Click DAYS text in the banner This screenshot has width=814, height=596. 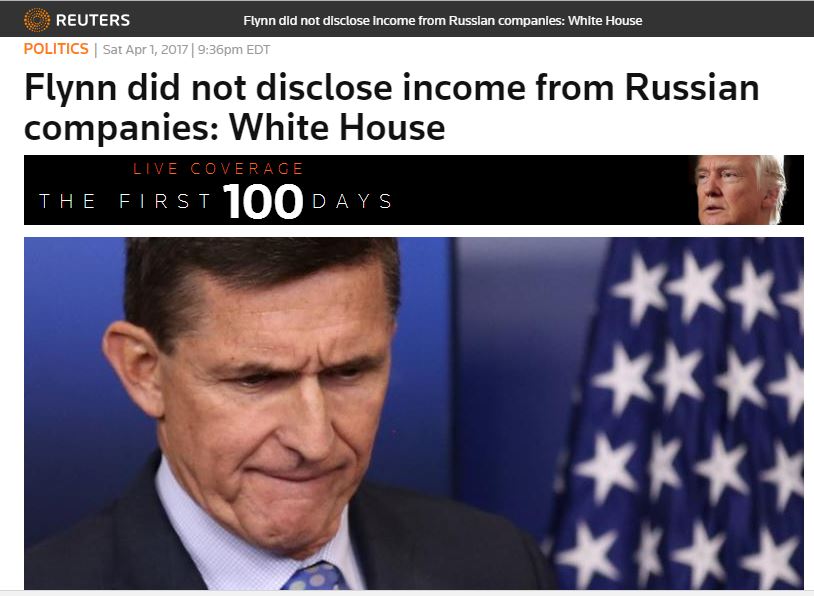tap(352, 202)
